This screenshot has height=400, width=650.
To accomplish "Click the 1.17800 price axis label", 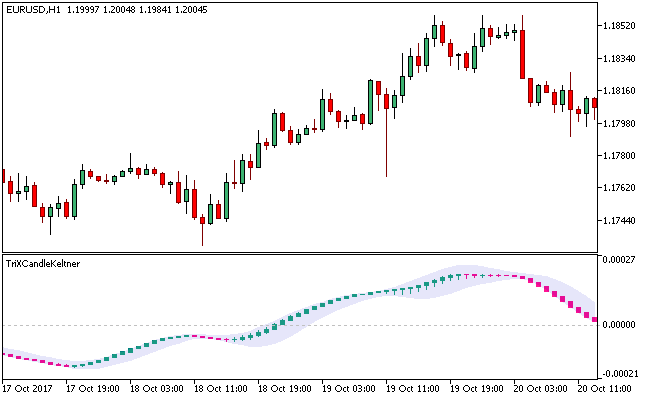I will (x=619, y=156).
